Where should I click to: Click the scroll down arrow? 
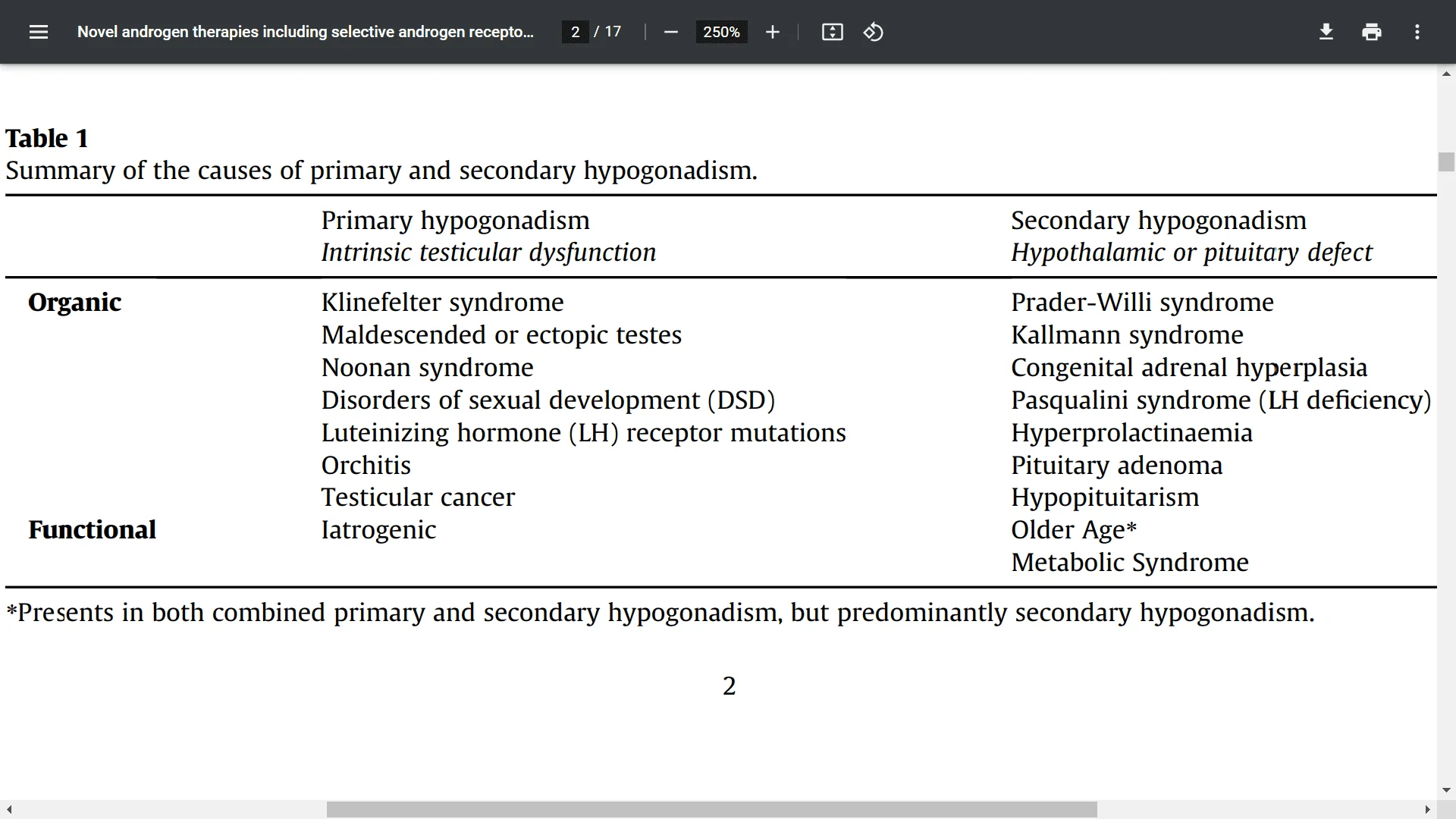click(x=1446, y=790)
